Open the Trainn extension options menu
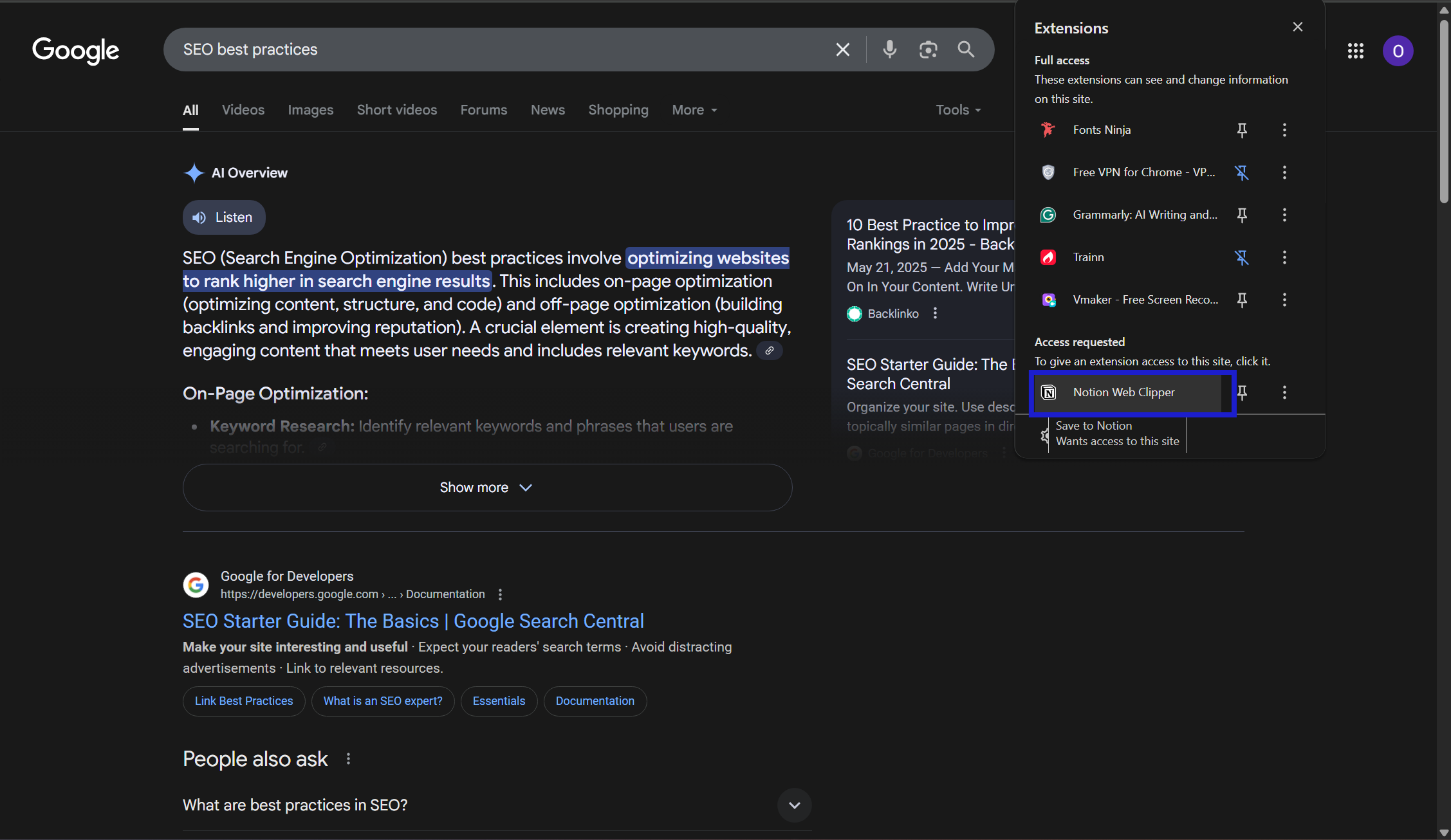The height and width of the screenshot is (840, 1451). tap(1284, 257)
